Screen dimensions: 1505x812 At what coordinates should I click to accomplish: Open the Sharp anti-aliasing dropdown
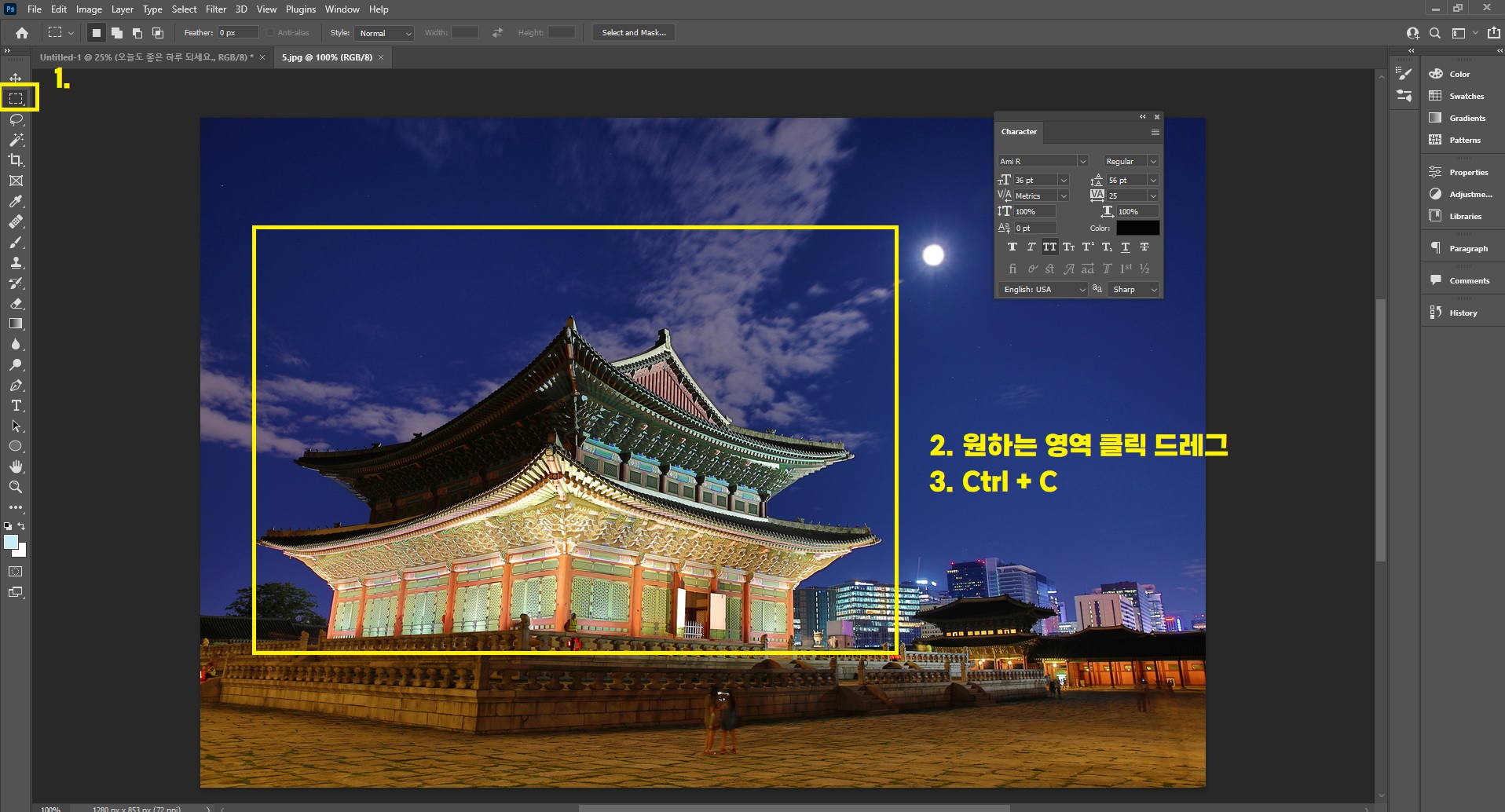[x=1134, y=289]
